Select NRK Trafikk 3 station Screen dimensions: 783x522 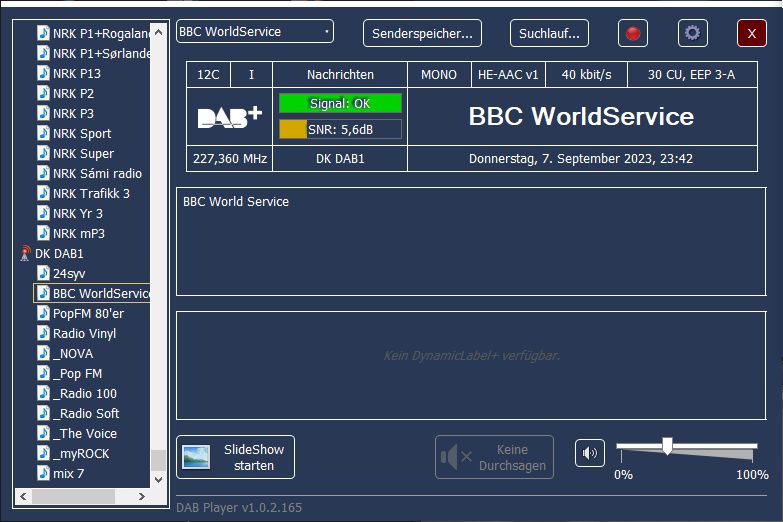(x=91, y=193)
